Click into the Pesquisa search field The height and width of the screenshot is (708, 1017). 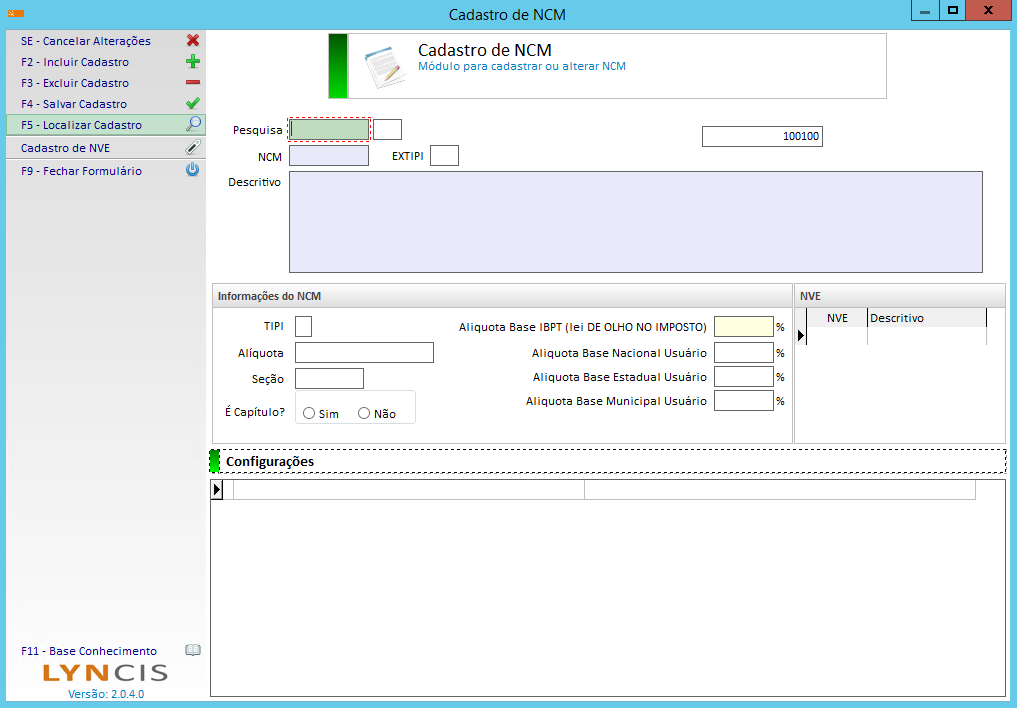click(x=329, y=129)
